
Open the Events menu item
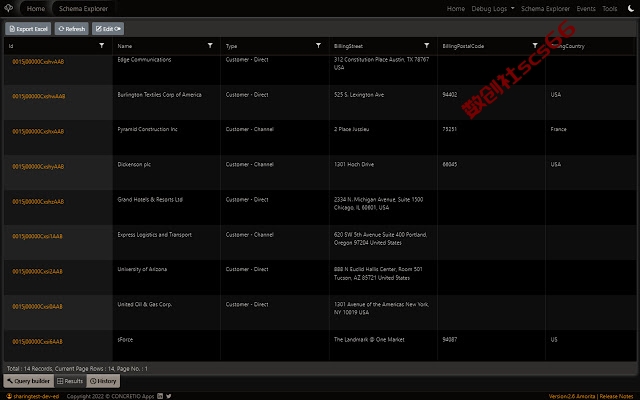pyautogui.click(x=586, y=9)
